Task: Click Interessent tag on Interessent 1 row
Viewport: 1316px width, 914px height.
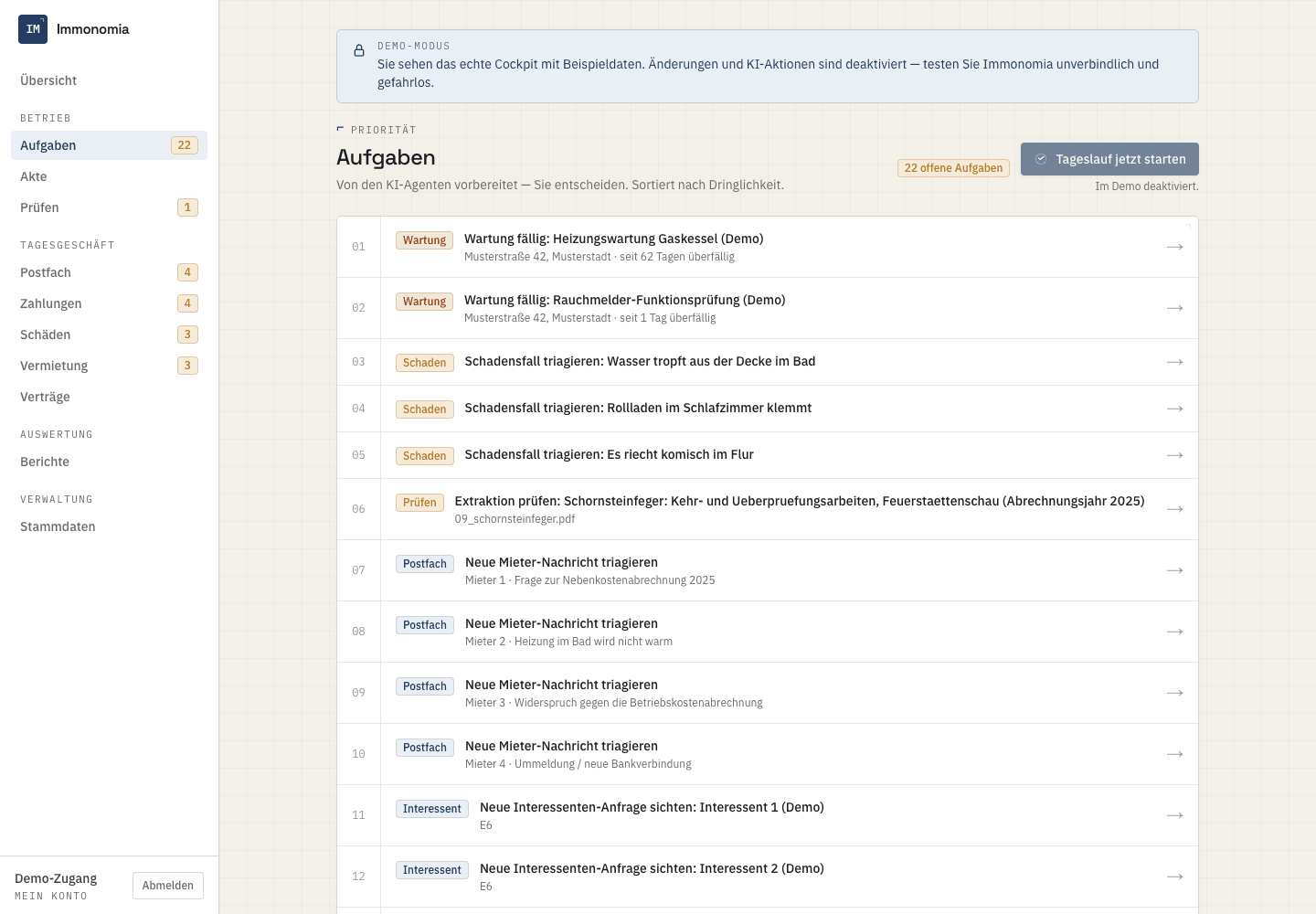Action: pos(432,809)
